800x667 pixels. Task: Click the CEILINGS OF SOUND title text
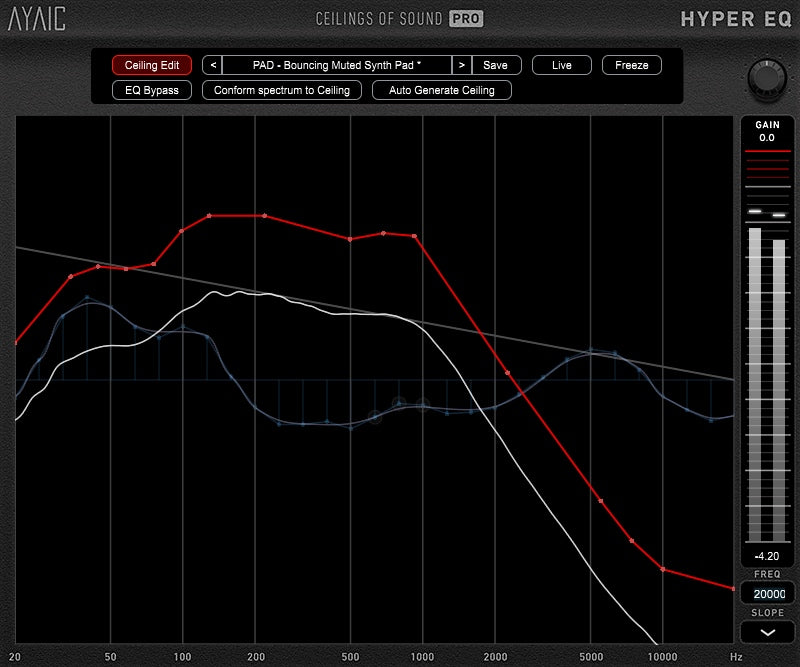click(379, 19)
